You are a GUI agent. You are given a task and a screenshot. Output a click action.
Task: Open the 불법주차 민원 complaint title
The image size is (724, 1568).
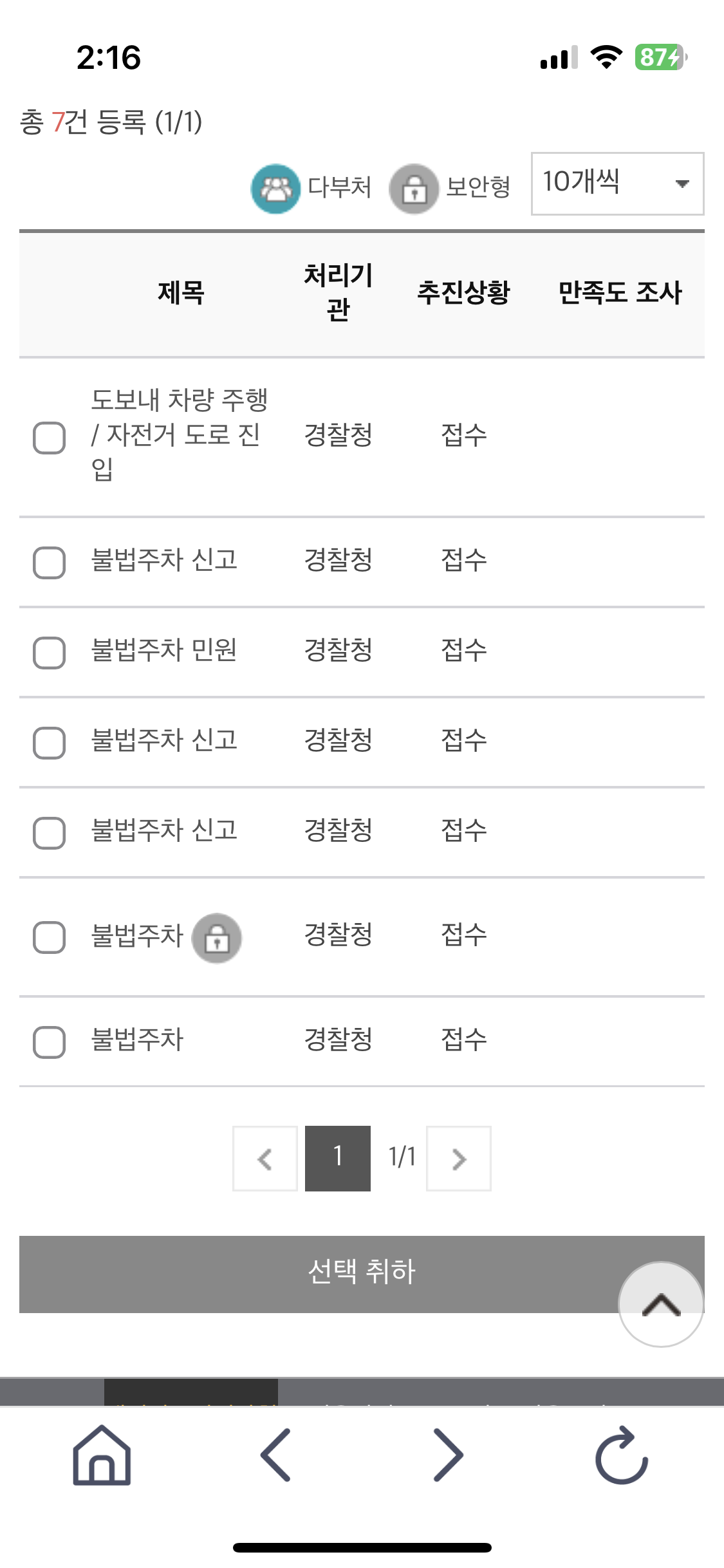tap(164, 650)
